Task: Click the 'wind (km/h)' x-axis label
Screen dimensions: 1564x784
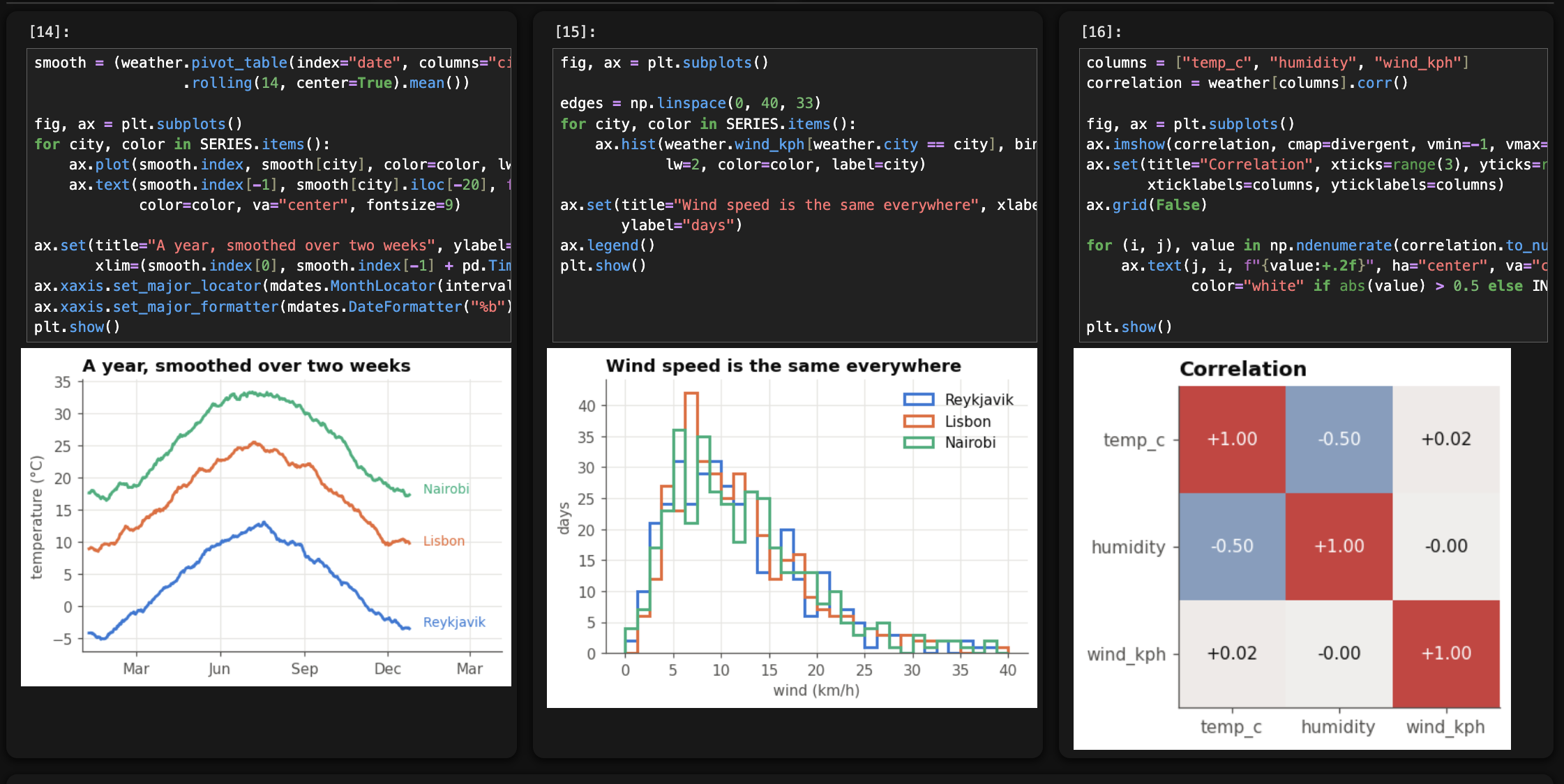Action: click(x=816, y=691)
